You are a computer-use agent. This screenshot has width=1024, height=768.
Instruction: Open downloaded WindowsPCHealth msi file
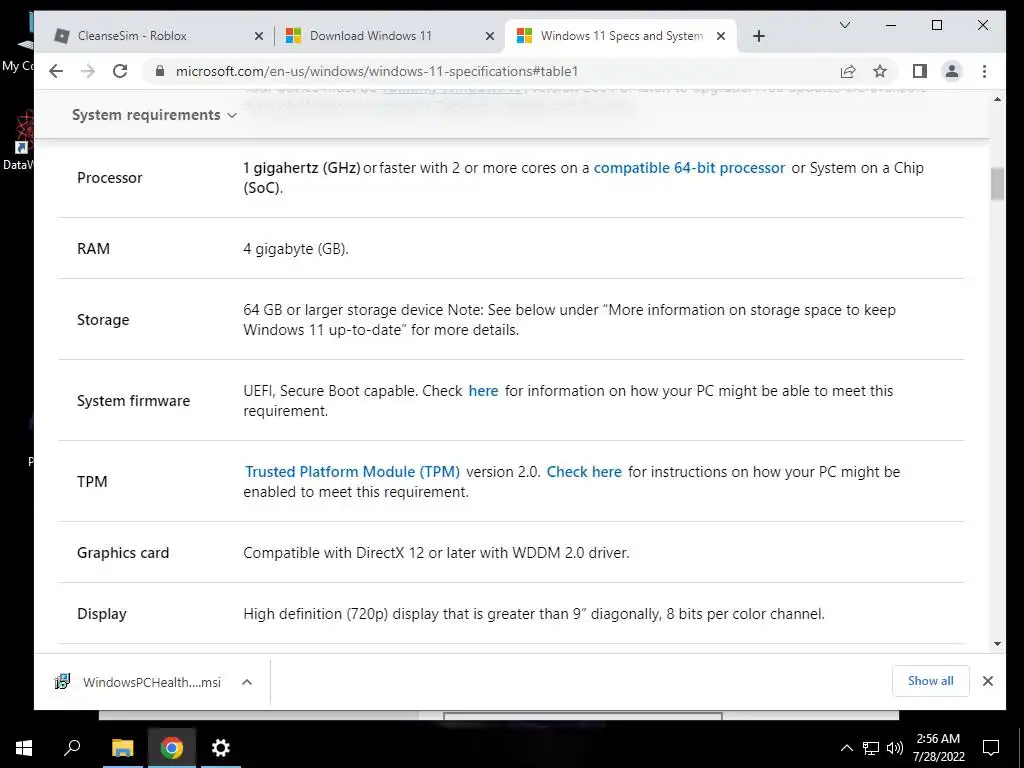click(138, 682)
